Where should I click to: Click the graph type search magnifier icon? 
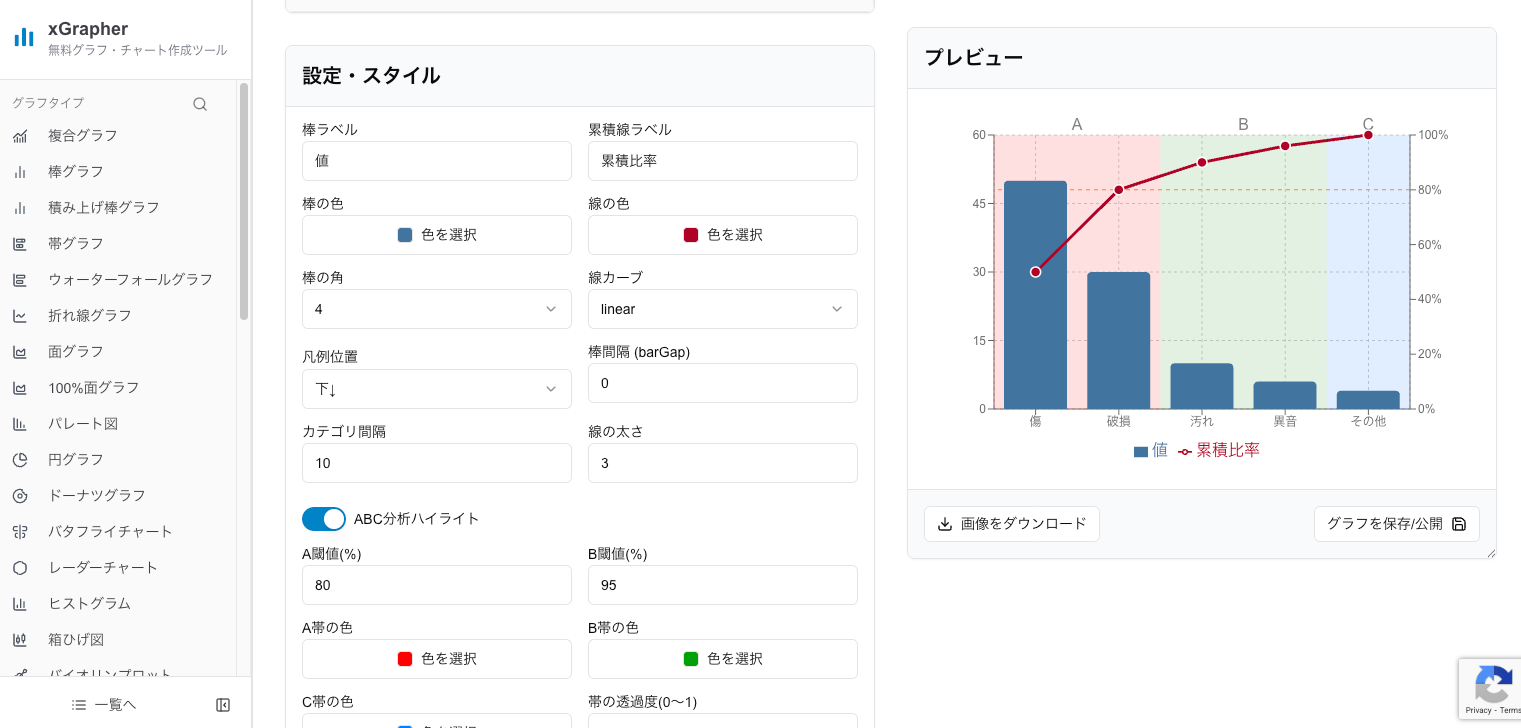coord(200,103)
